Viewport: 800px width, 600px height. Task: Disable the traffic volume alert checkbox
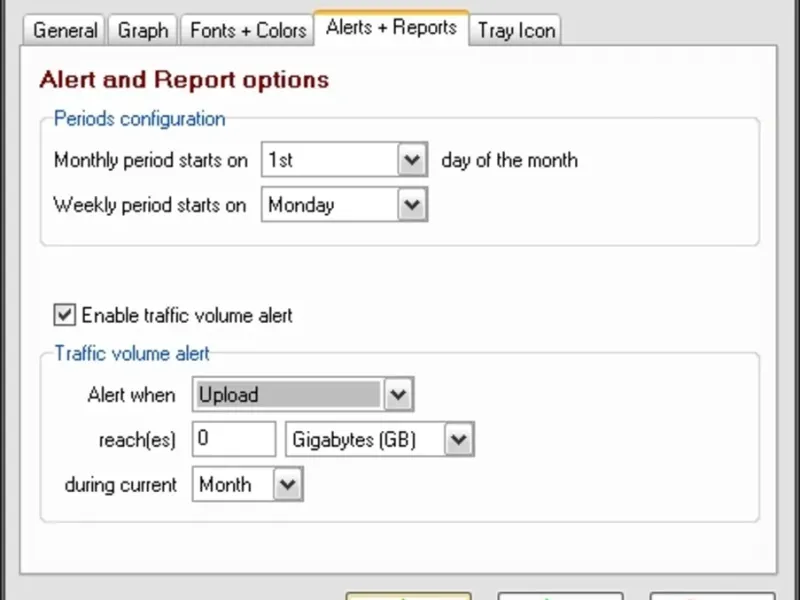pos(65,315)
